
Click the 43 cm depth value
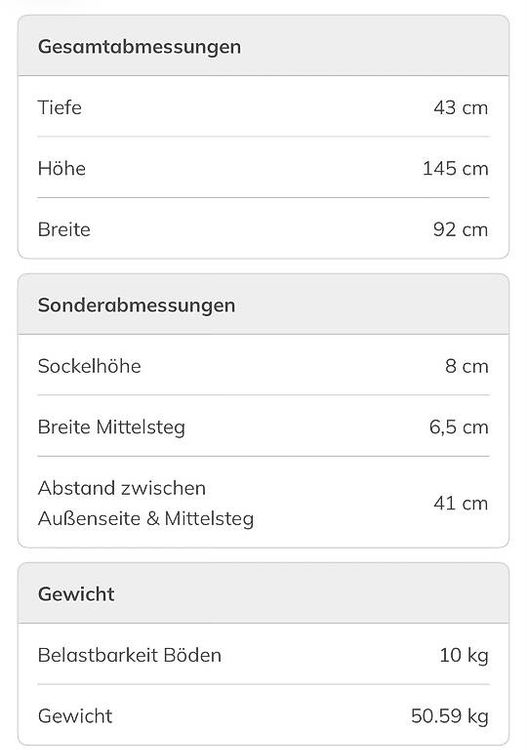click(x=461, y=107)
